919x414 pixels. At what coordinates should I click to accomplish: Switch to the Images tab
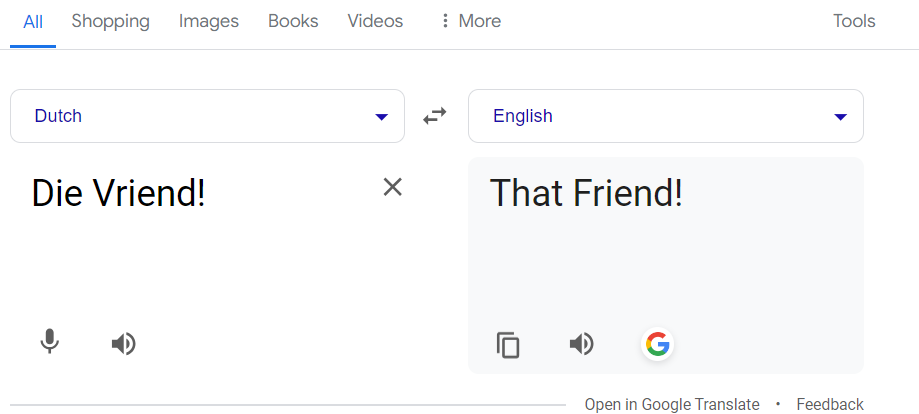point(209,21)
